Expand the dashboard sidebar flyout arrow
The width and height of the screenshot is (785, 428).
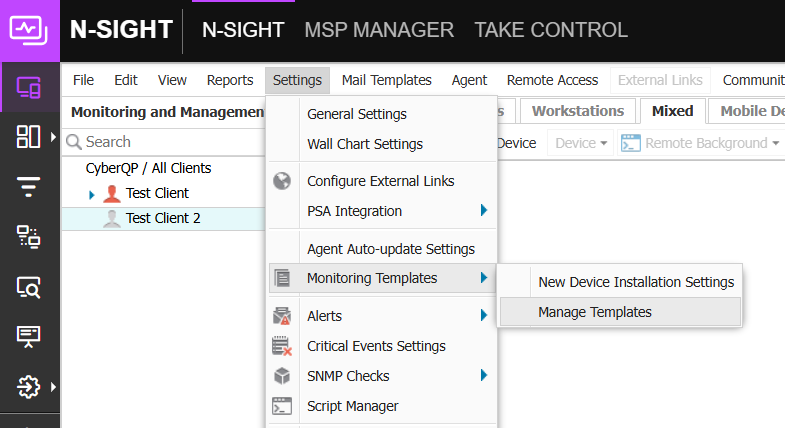(53, 137)
